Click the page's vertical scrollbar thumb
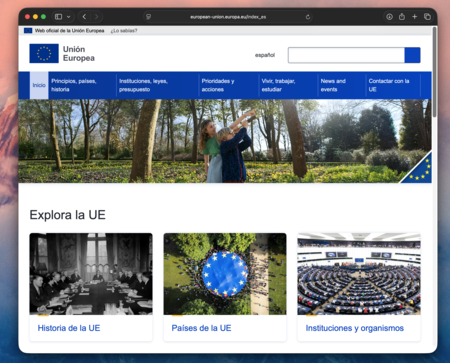 (434, 72)
